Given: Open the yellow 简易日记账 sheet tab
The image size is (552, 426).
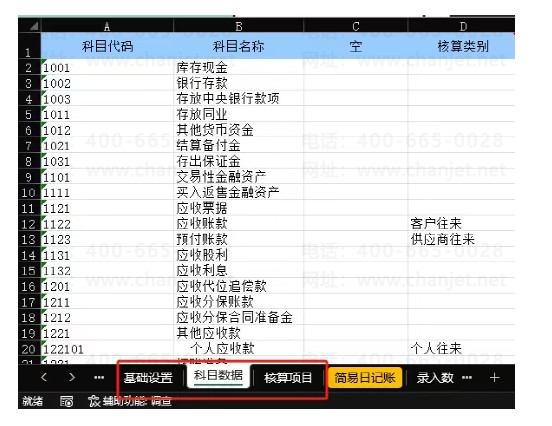Looking at the screenshot, I should coord(365,378).
